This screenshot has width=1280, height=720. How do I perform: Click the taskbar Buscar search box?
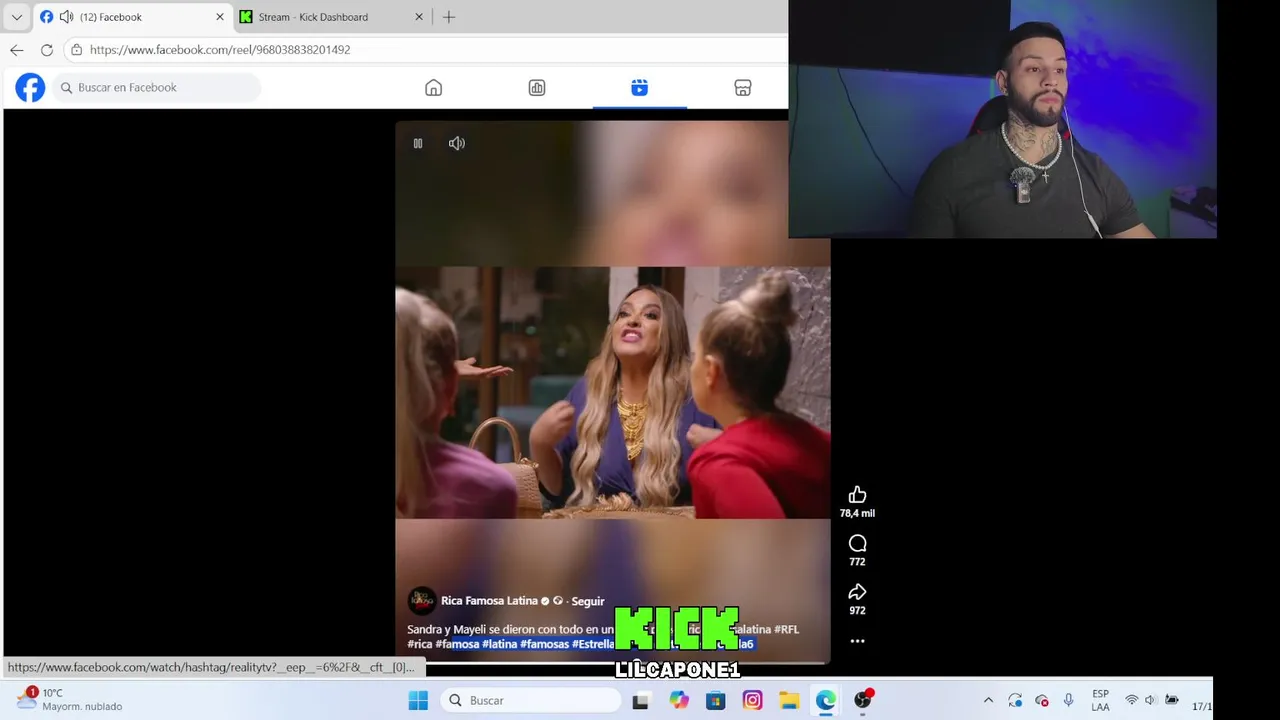[530, 701]
